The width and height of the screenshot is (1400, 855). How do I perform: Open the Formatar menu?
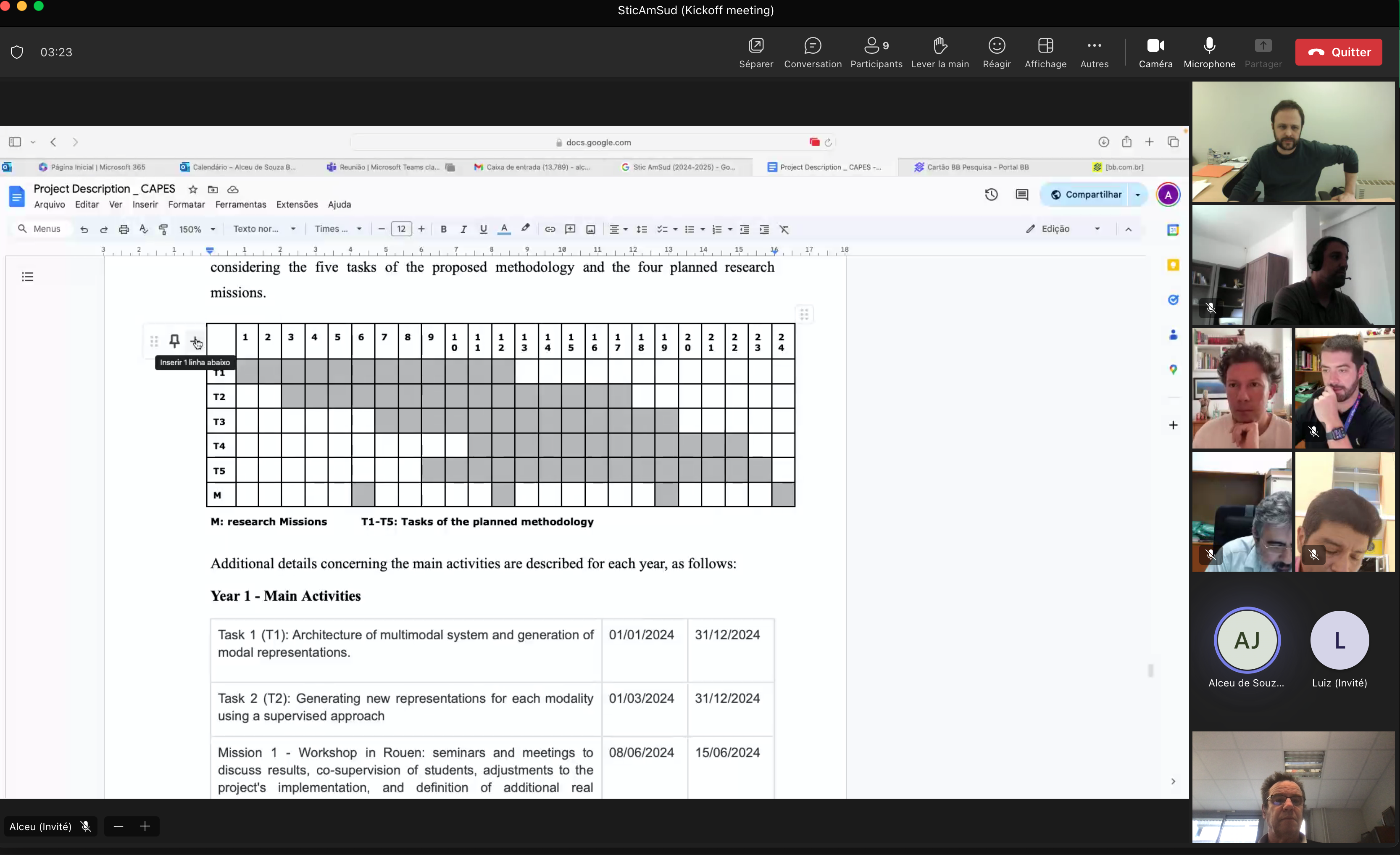coord(187,205)
